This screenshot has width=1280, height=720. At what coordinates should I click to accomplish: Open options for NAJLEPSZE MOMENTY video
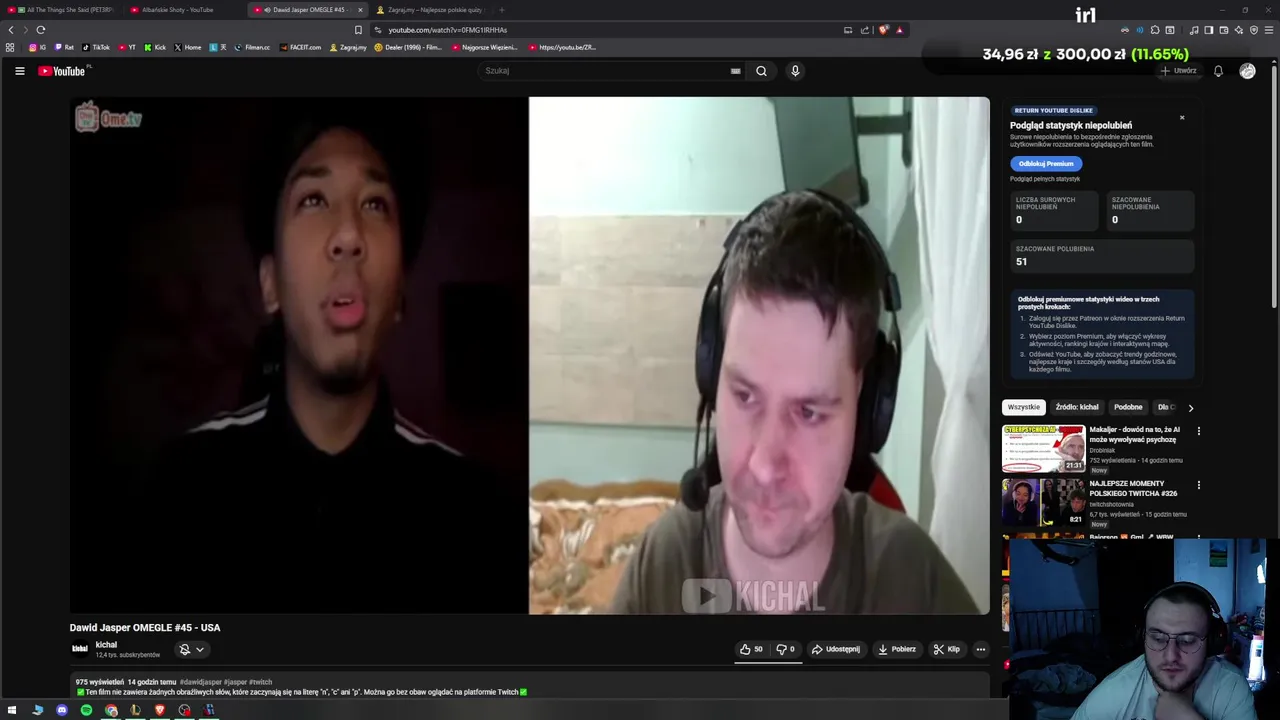1198,485
